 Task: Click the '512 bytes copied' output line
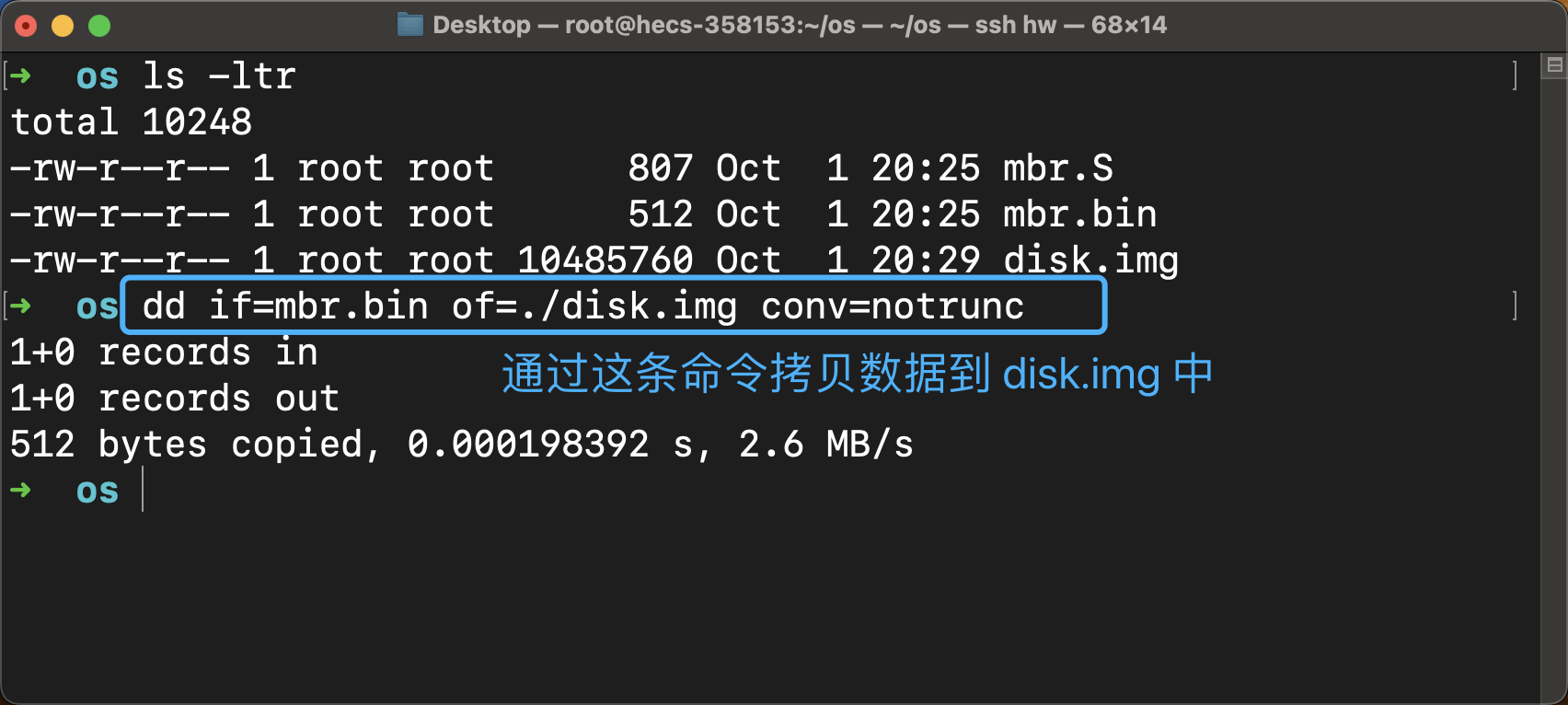pyautogui.click(x=460, y=444)
